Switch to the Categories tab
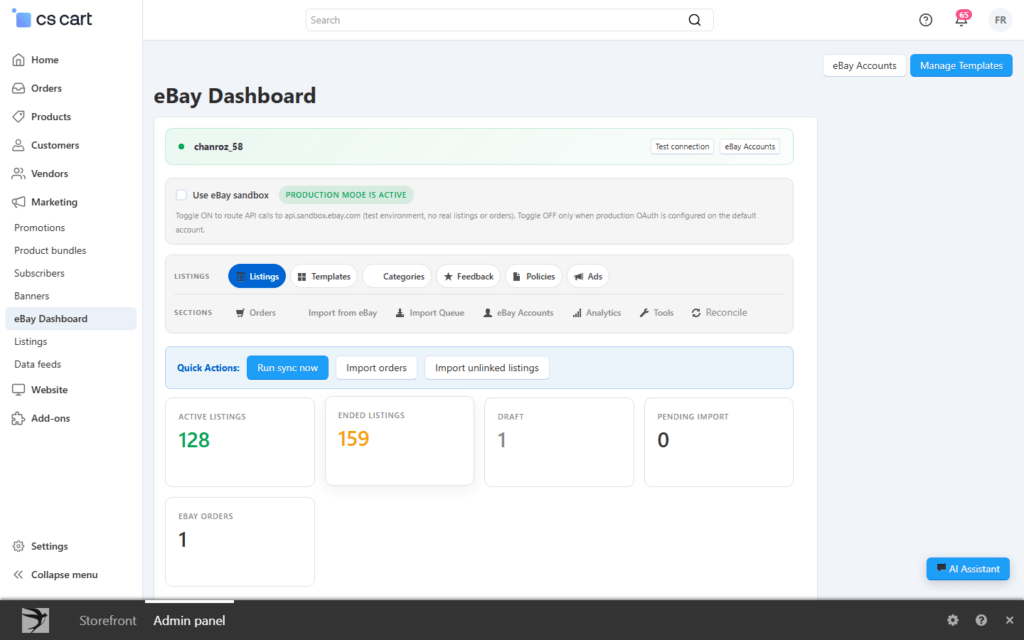The image size is (1024, 640). [x=397, y=276]
